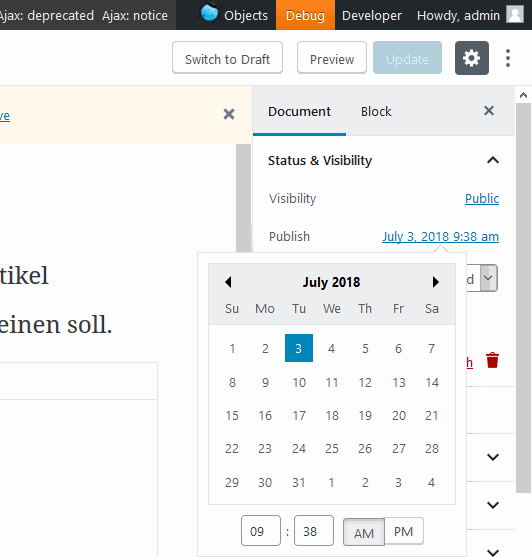Click the minutes field showing 38
The width and height of the screenshot is (532, 557).
tap(314, 531)
